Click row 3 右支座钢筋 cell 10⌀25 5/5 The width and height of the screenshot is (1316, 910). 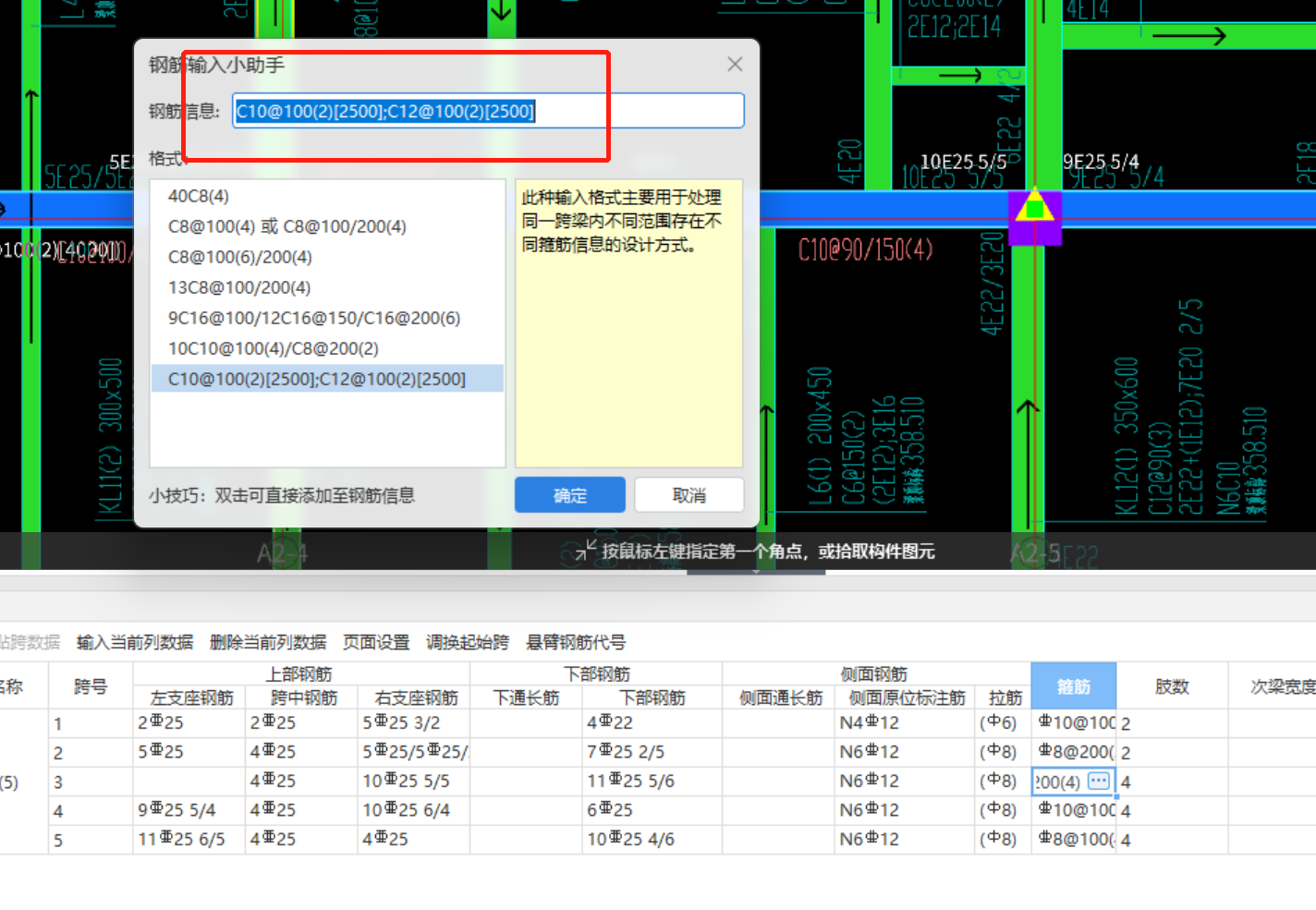(415, 782)
